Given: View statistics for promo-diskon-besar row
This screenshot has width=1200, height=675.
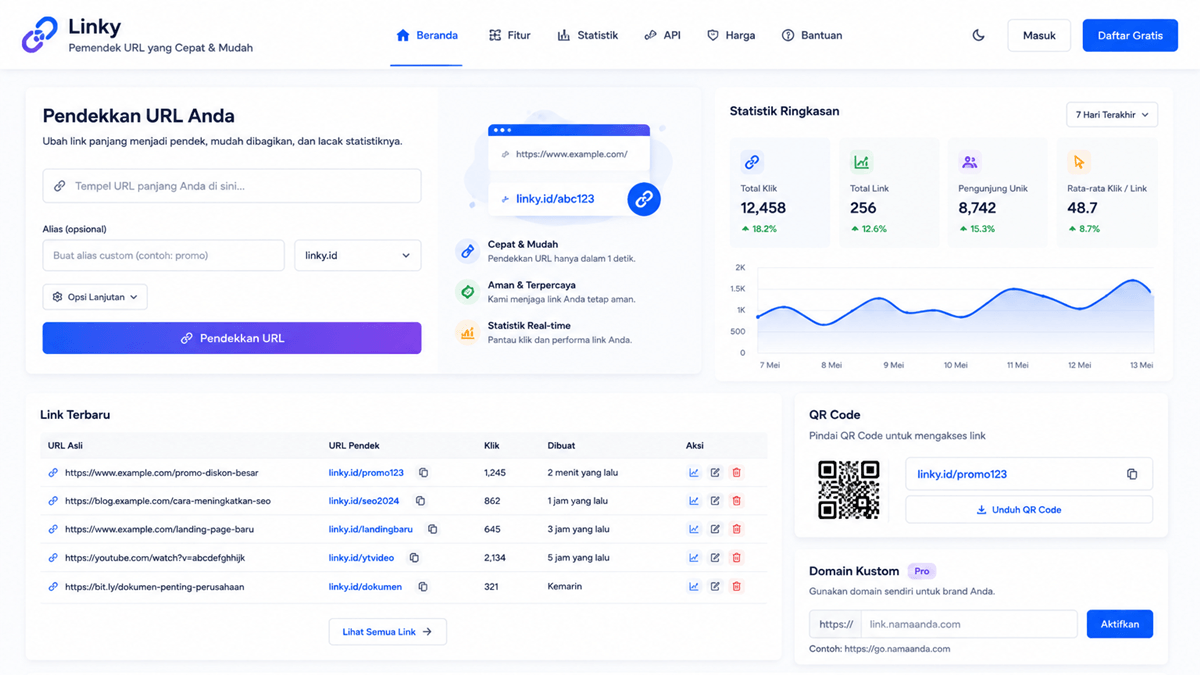Looking at the screenshot, I should (x=694, y=473).
